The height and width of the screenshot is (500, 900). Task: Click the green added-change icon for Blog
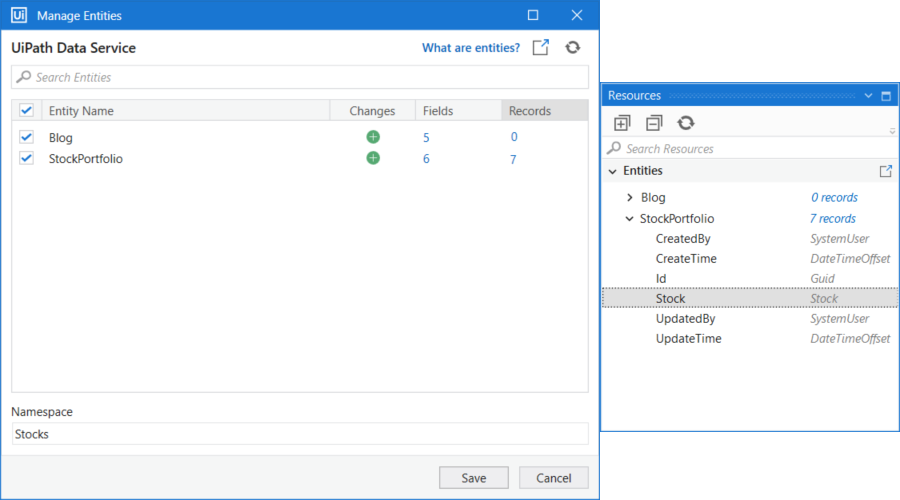[x=373, y=137]
